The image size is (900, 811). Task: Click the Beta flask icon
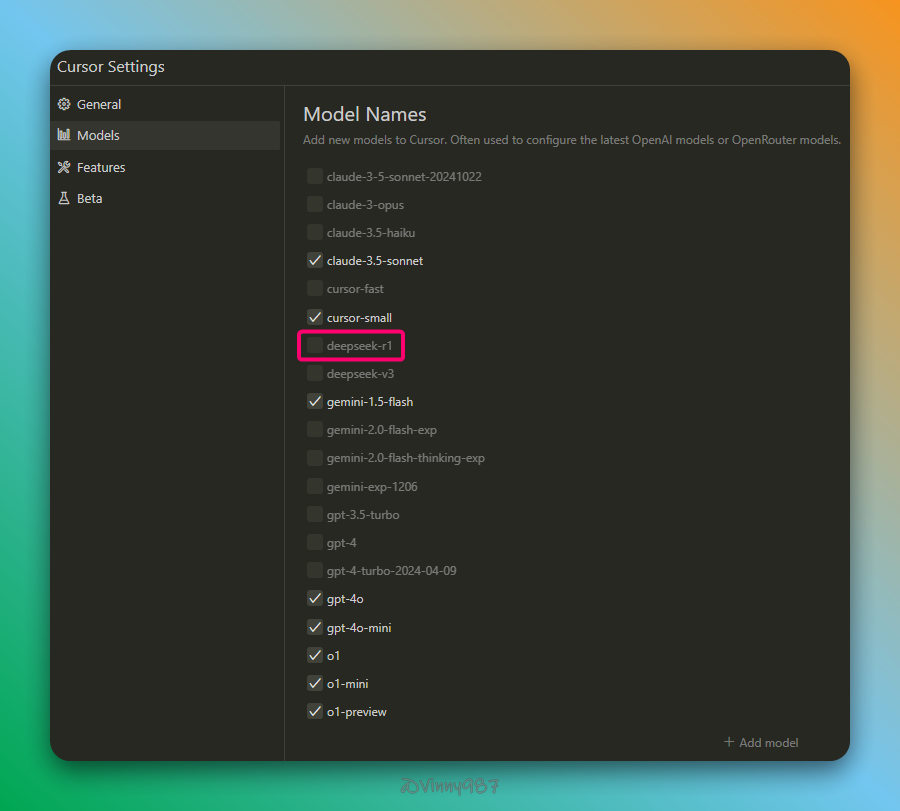[x=64, y=198]
